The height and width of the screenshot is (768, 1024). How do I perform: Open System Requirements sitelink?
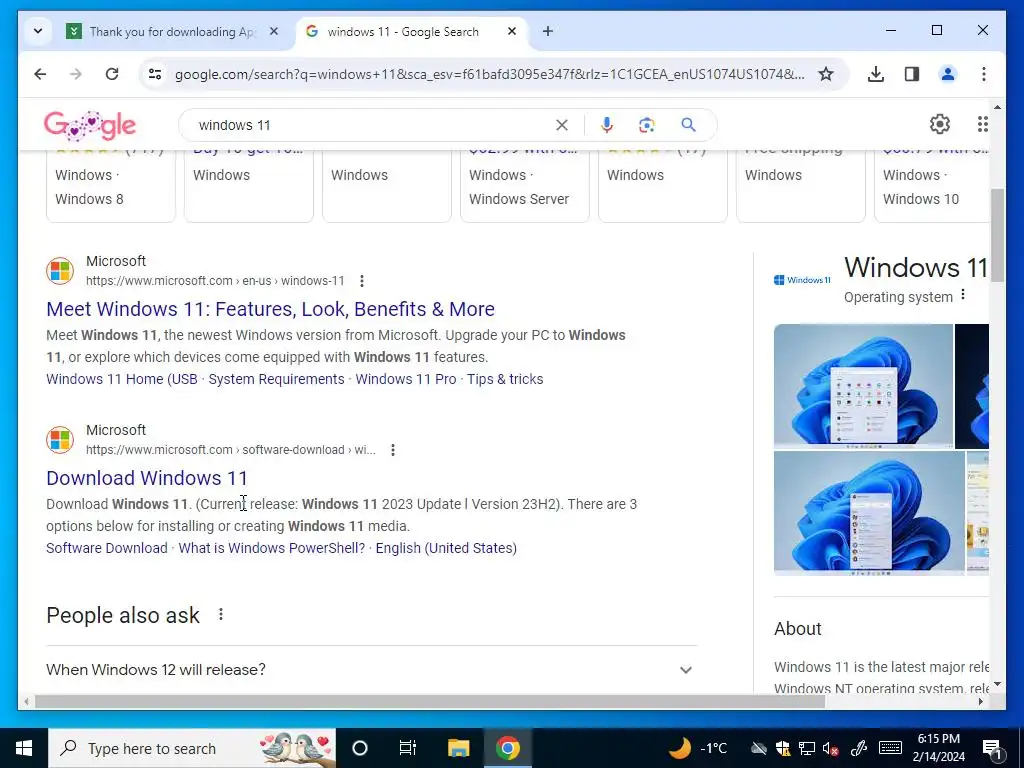click(276, 379)
